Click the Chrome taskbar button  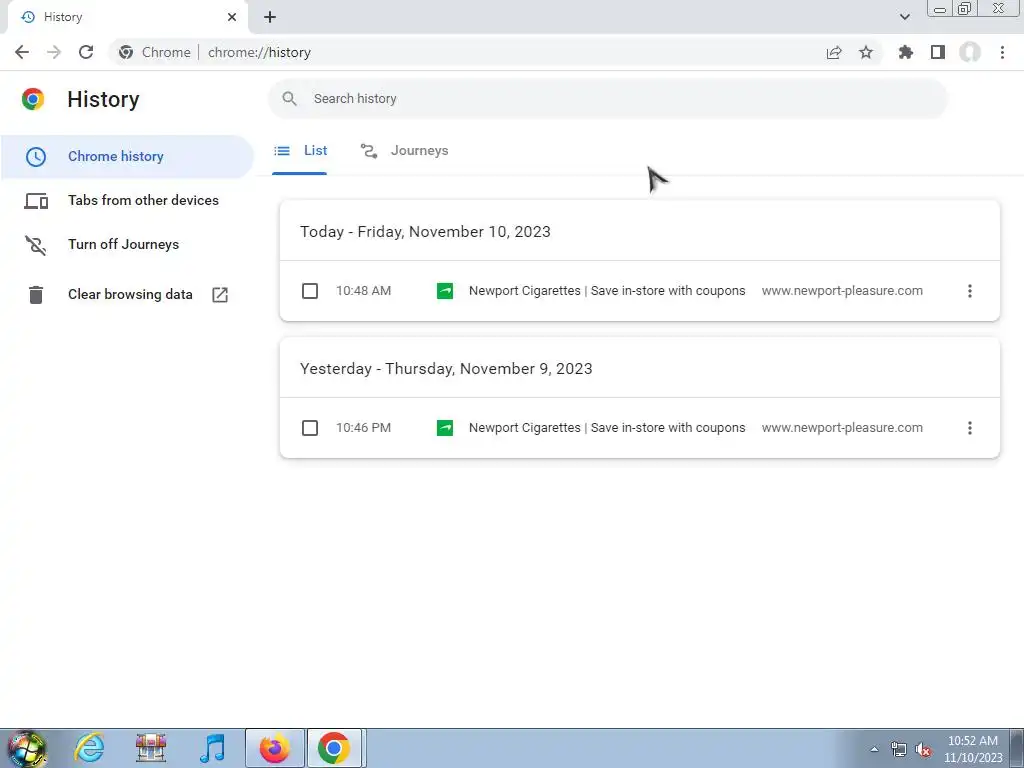coord(334,748)
